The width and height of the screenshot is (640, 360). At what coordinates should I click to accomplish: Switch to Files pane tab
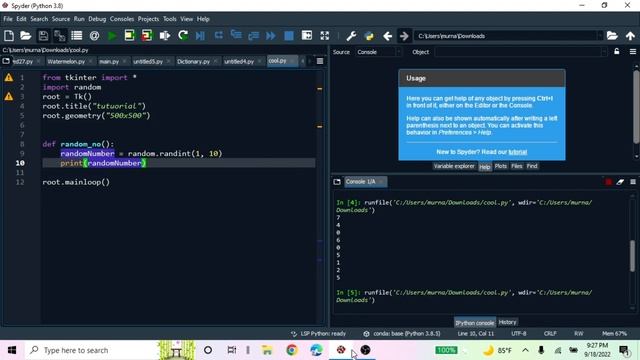516,166
